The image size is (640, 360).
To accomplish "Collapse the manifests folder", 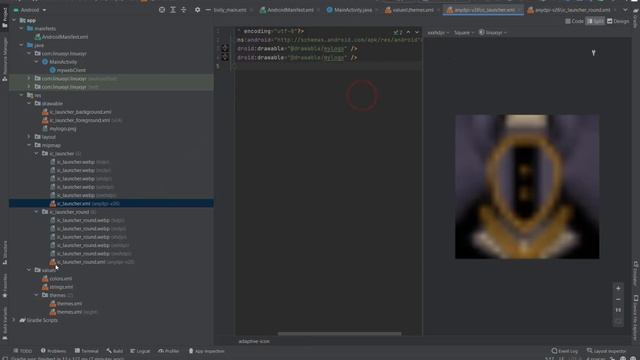I will click(x=22, y=29).
